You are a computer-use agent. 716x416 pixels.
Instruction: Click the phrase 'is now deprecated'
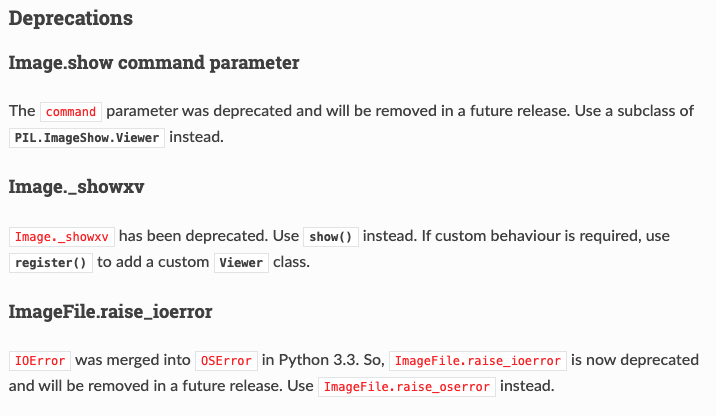(x=635, y=360)
